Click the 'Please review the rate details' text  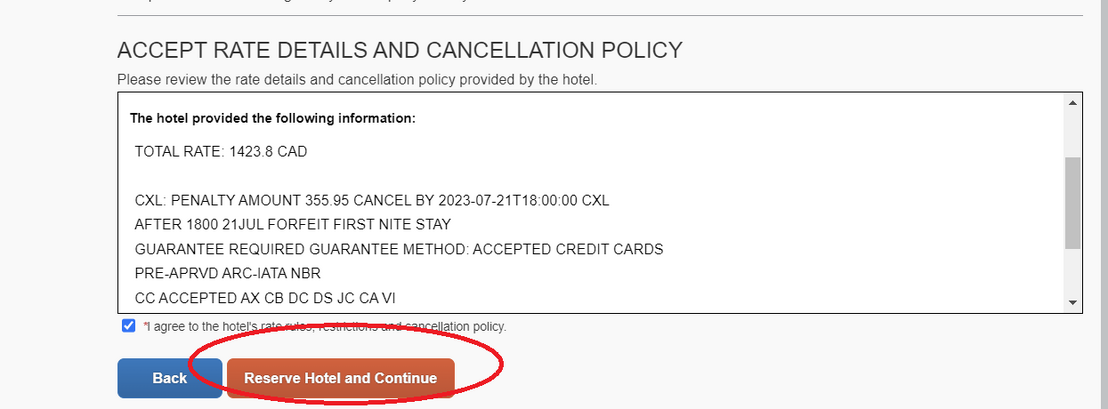(x=357, y=79)
